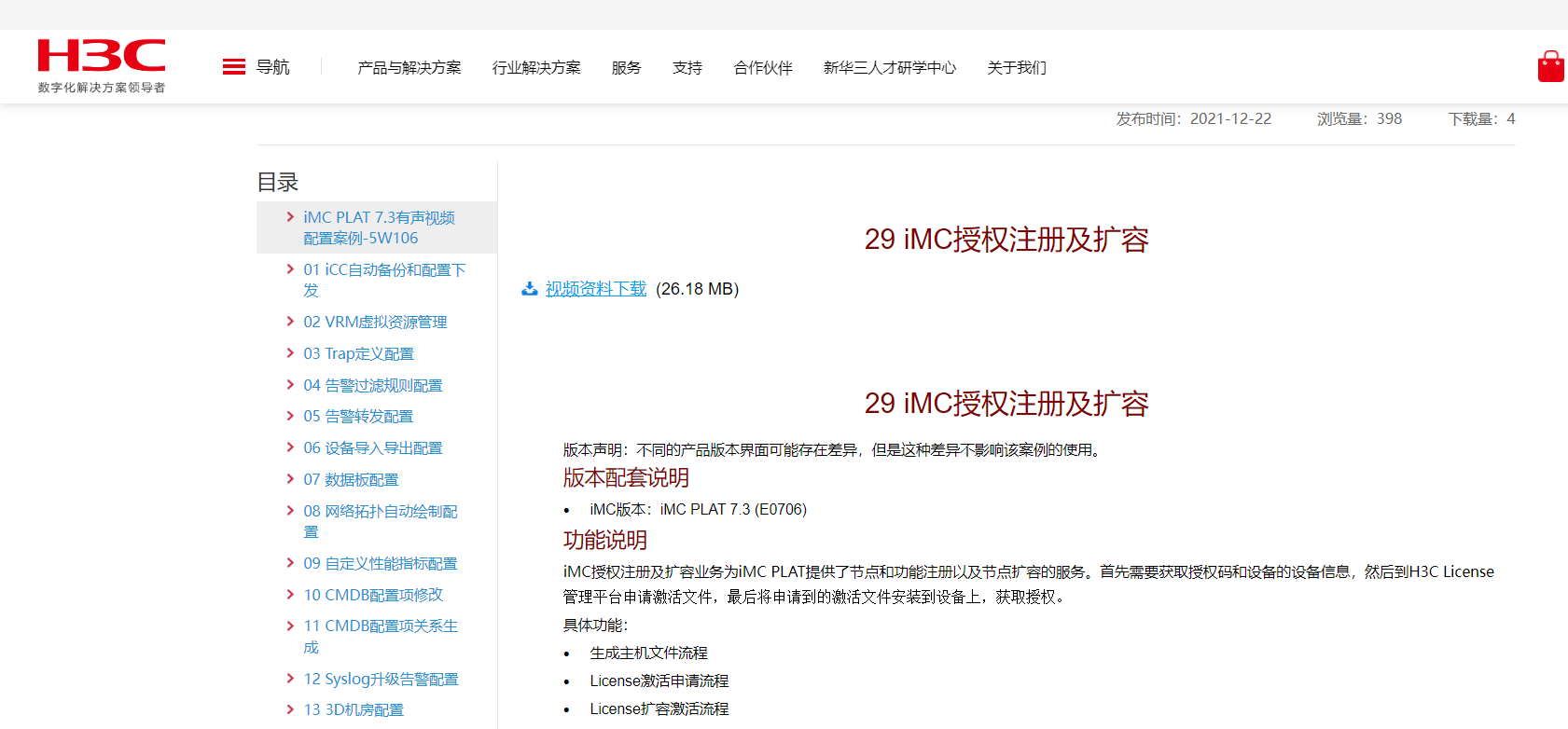
Task: Click the file size (26.18 MB) text
Action: tap(698, 289)
